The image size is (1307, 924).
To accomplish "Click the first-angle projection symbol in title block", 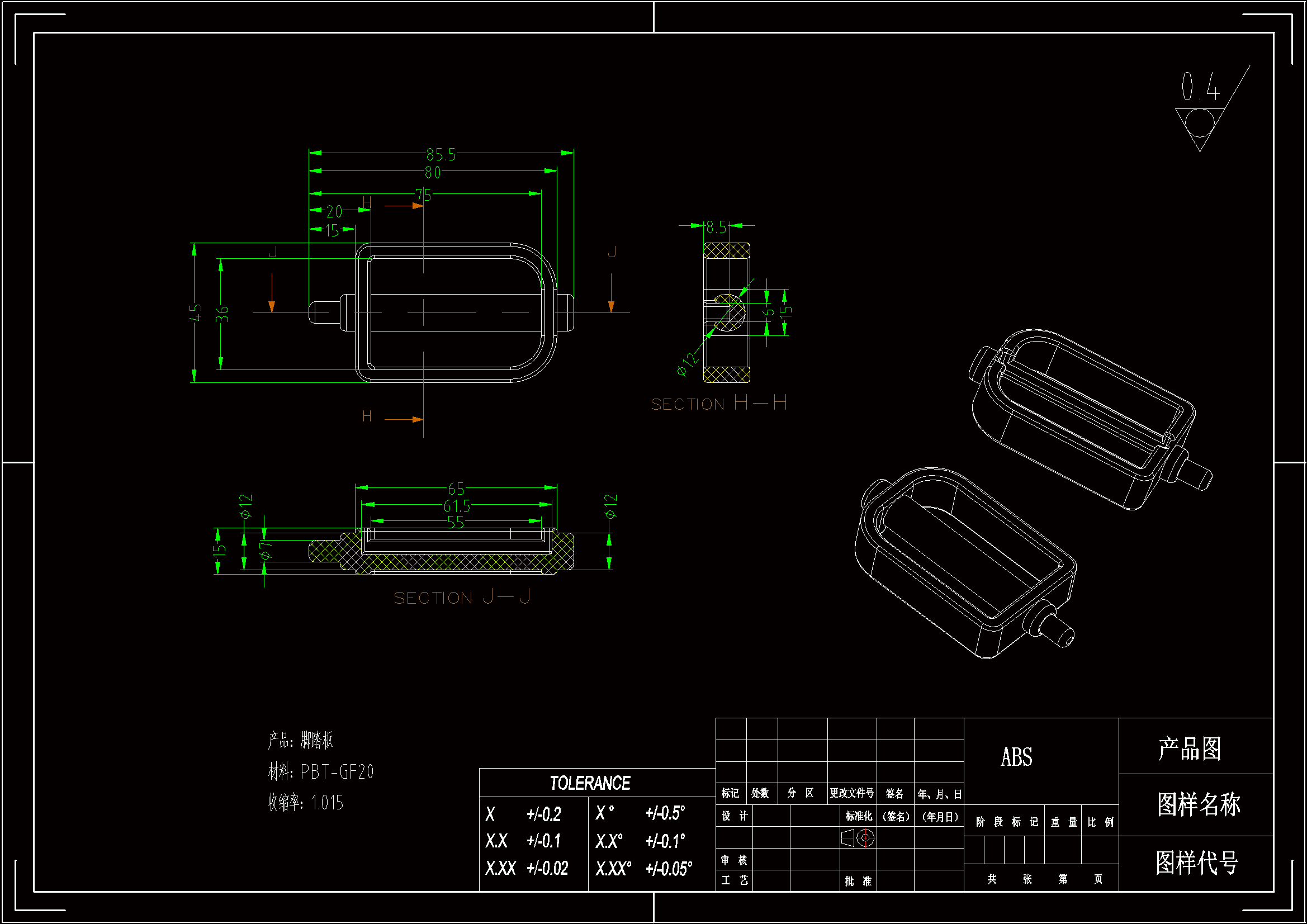I will coord(858,838).
